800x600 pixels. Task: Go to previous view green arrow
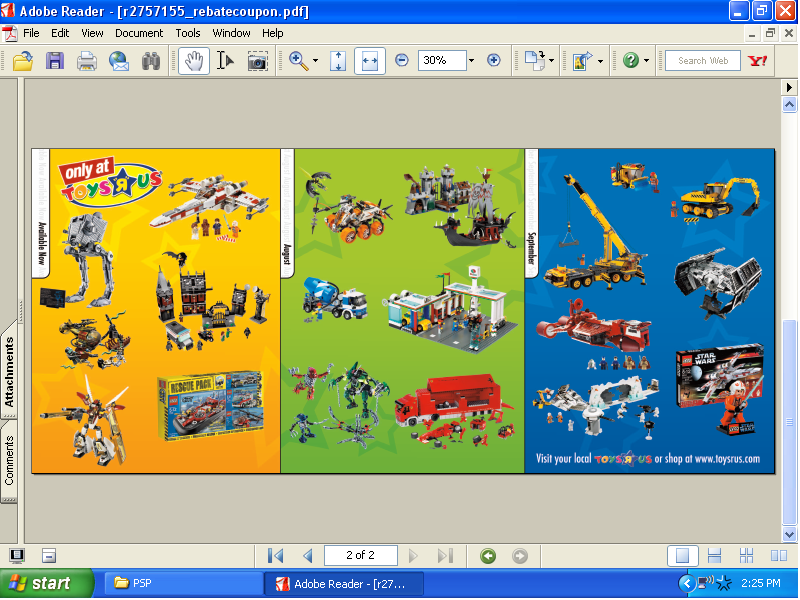coord(488,556)
